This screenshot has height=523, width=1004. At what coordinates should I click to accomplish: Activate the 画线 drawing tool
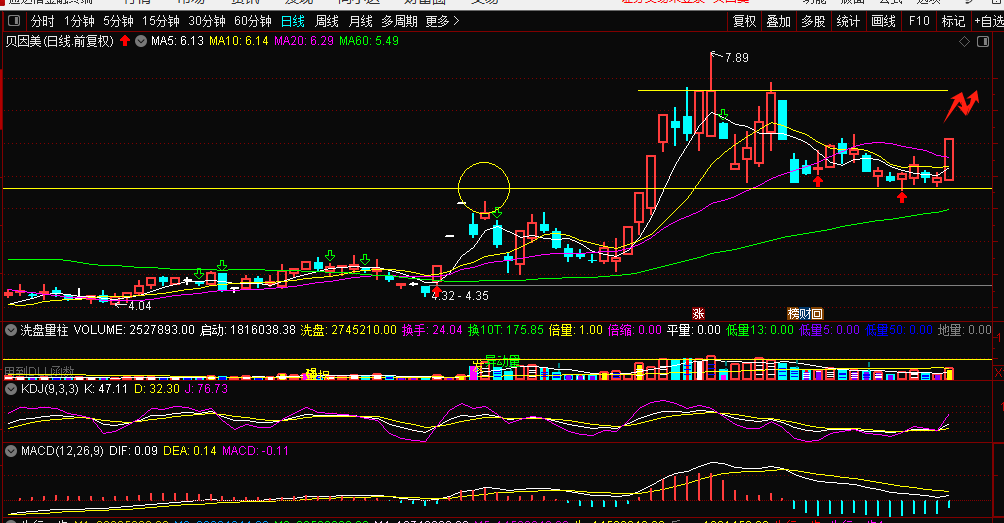[x=884, y=21]
